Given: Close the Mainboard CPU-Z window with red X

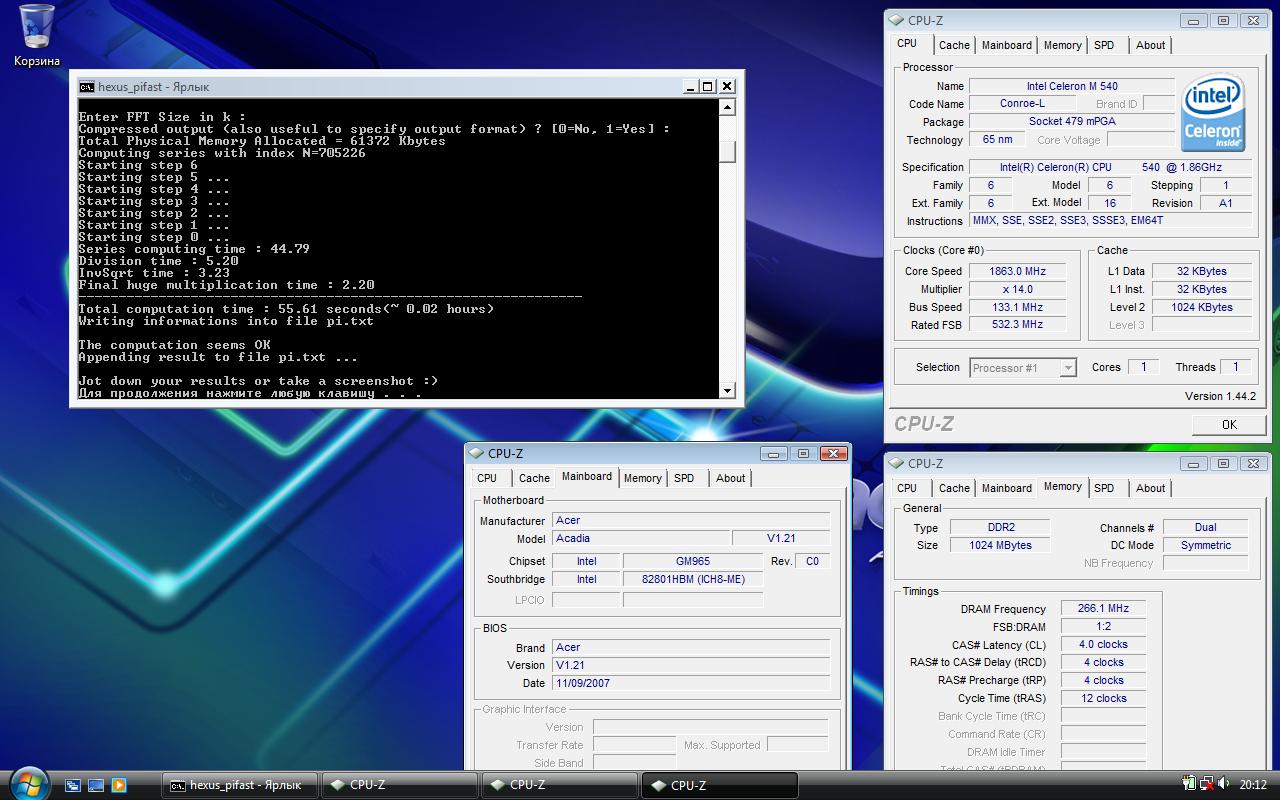Looking at the screenshot, I should pyautogui.click(x=833, y=453).
